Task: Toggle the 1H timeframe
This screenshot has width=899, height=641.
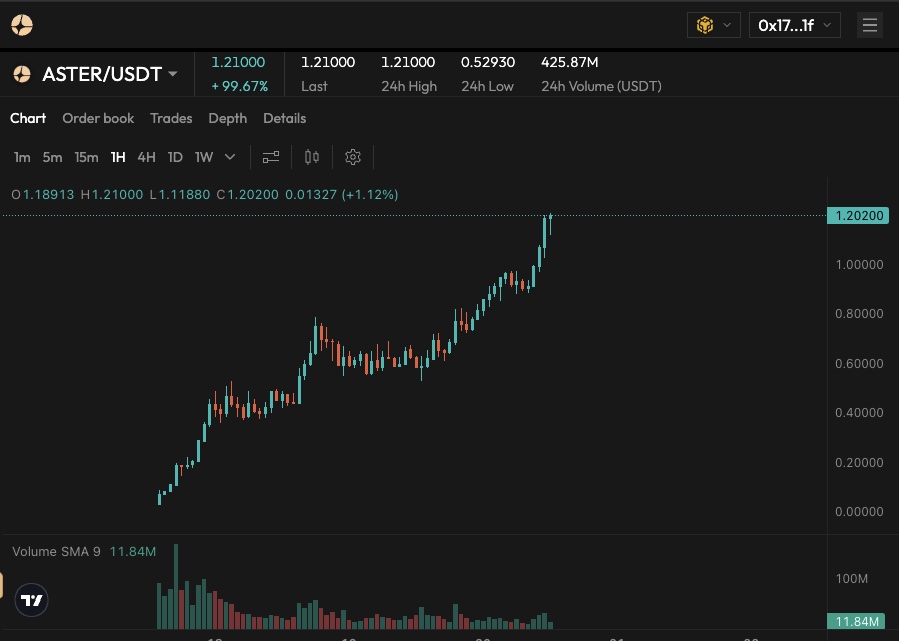Action: [118, 157]
